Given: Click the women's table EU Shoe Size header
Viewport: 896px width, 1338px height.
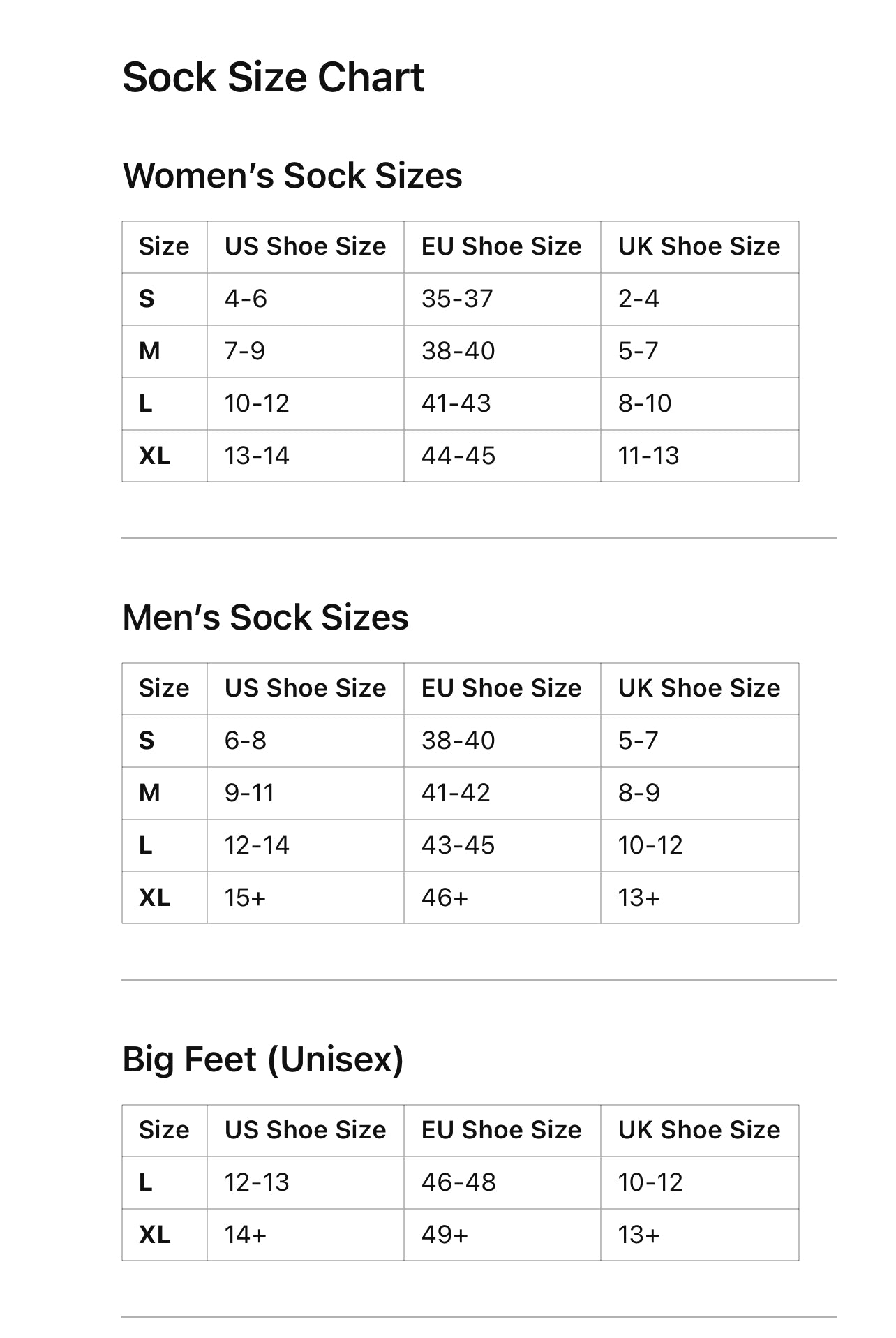Looking at the screenshot, I should [501, 246].
